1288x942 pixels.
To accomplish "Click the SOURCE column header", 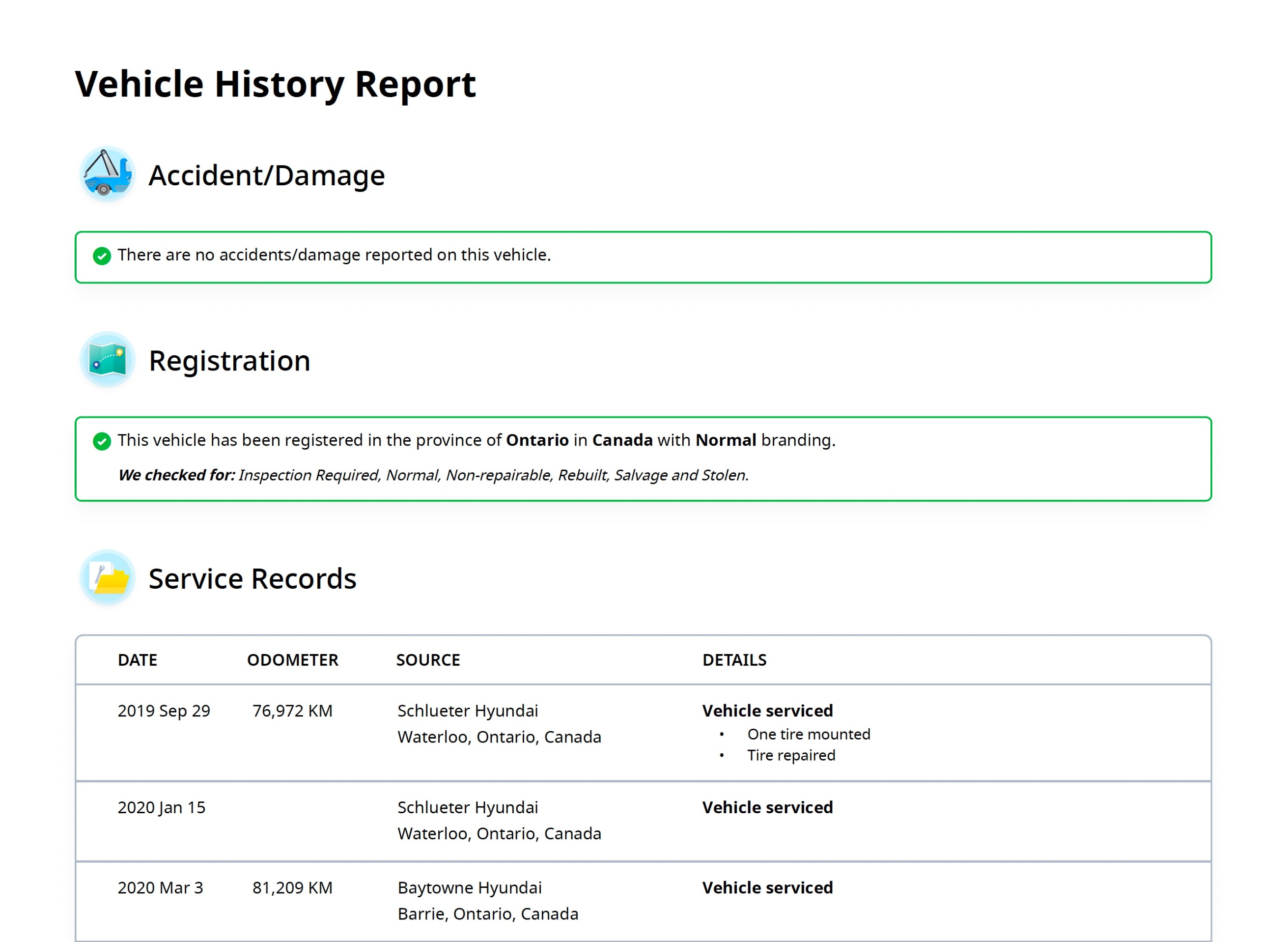I will point(427,660).
